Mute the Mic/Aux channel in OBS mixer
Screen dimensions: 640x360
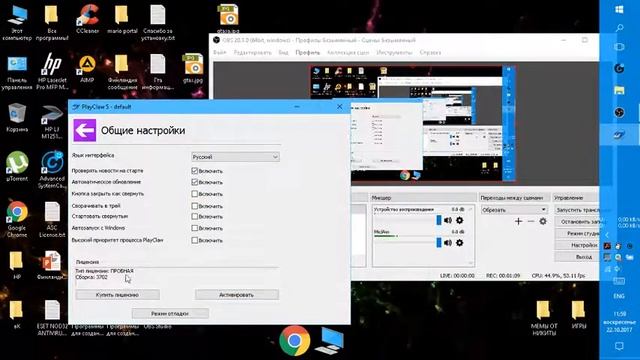tap(448, 243)
